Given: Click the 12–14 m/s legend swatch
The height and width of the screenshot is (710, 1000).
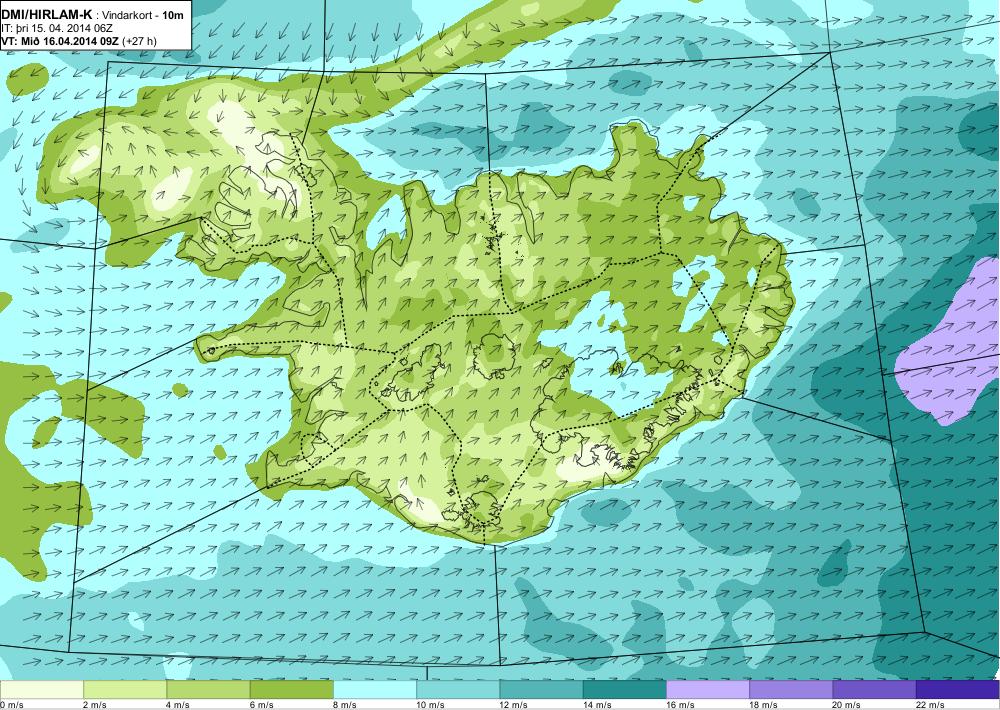Looking at the screenshot, I should point(541,690).
